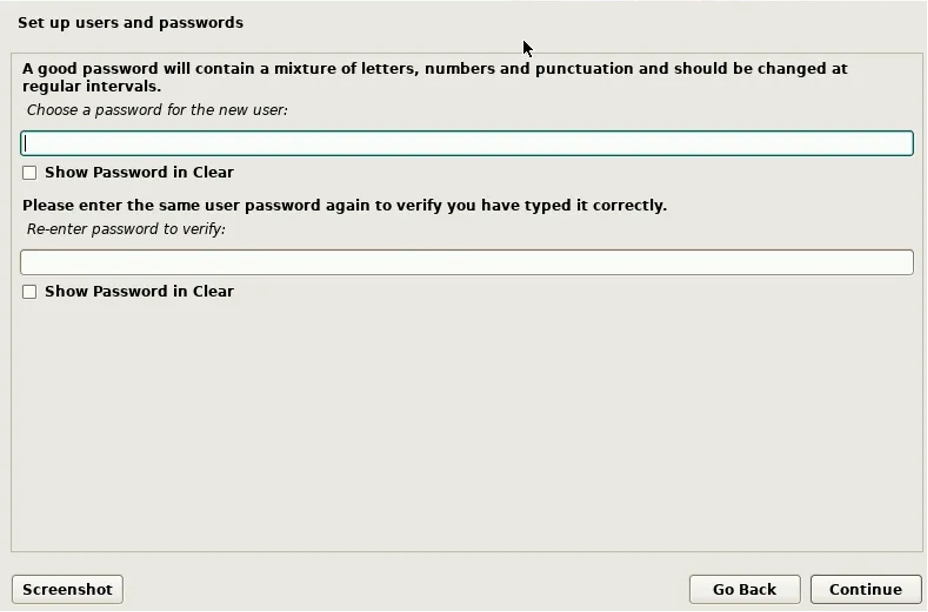Click the 'Set up users and passwords' title
The image size is (928, 612).
pos(130,22)
